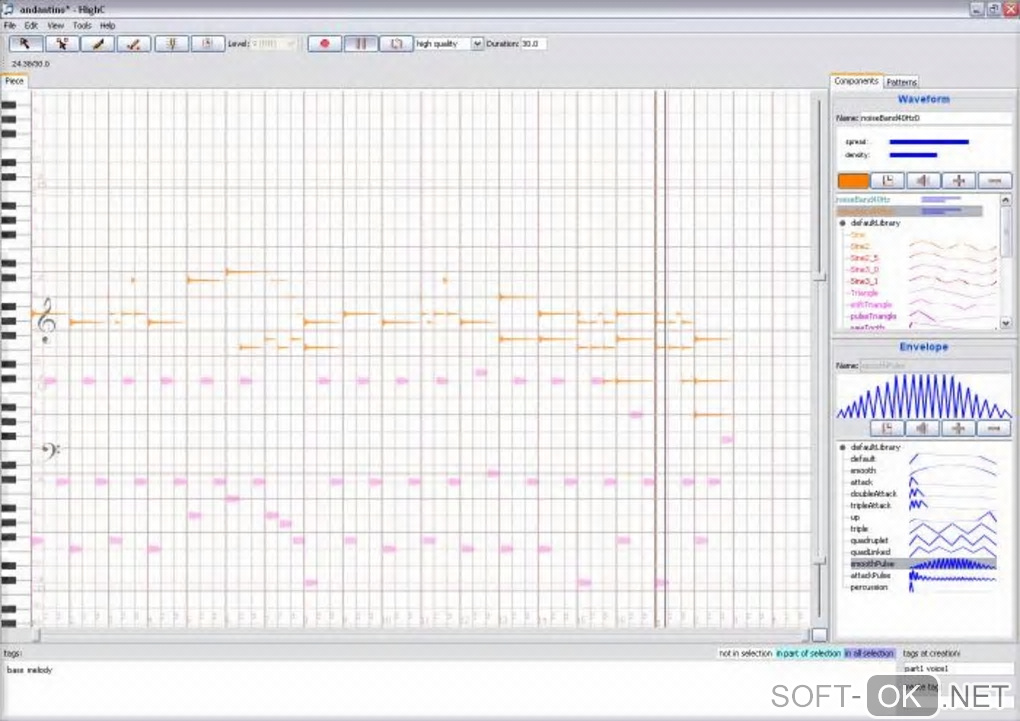Select the pulseTriangle waveform
Image resolution: width=1020 pixels, height=721 pixels.
(x=873, y=317)
